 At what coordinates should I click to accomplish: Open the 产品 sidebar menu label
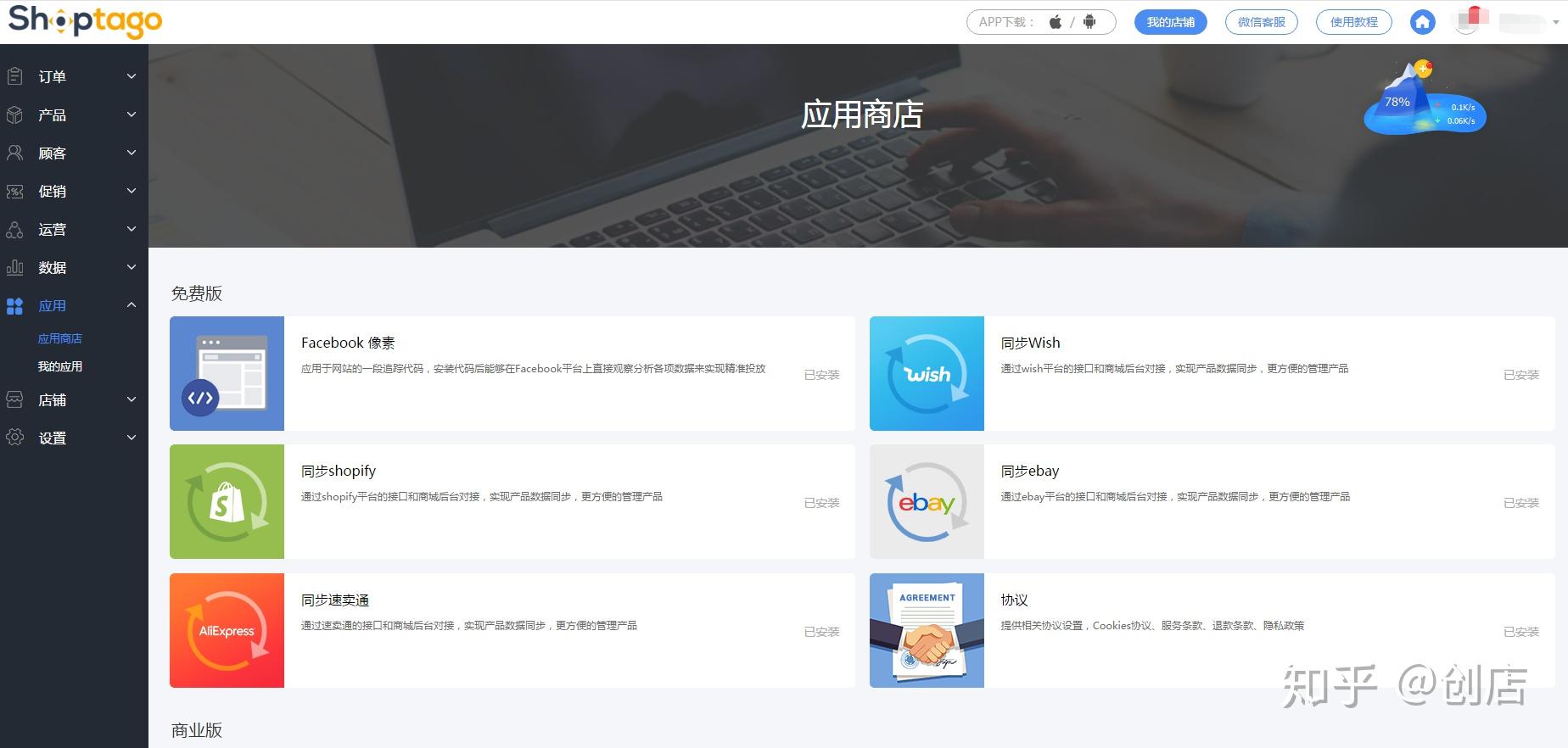pos(53,114)
